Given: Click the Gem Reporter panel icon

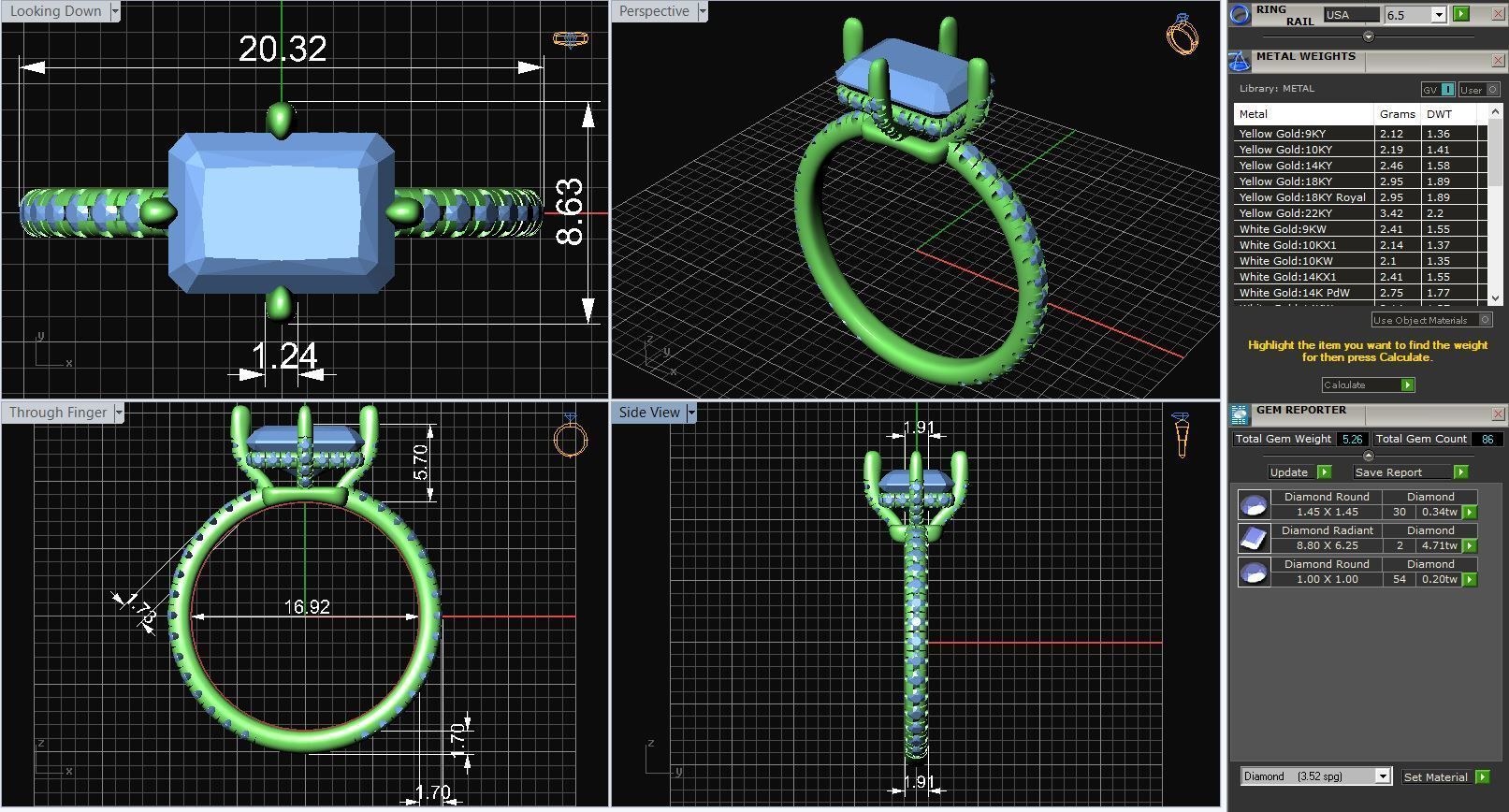Looking at the screenshot, I should [1240, 414].
